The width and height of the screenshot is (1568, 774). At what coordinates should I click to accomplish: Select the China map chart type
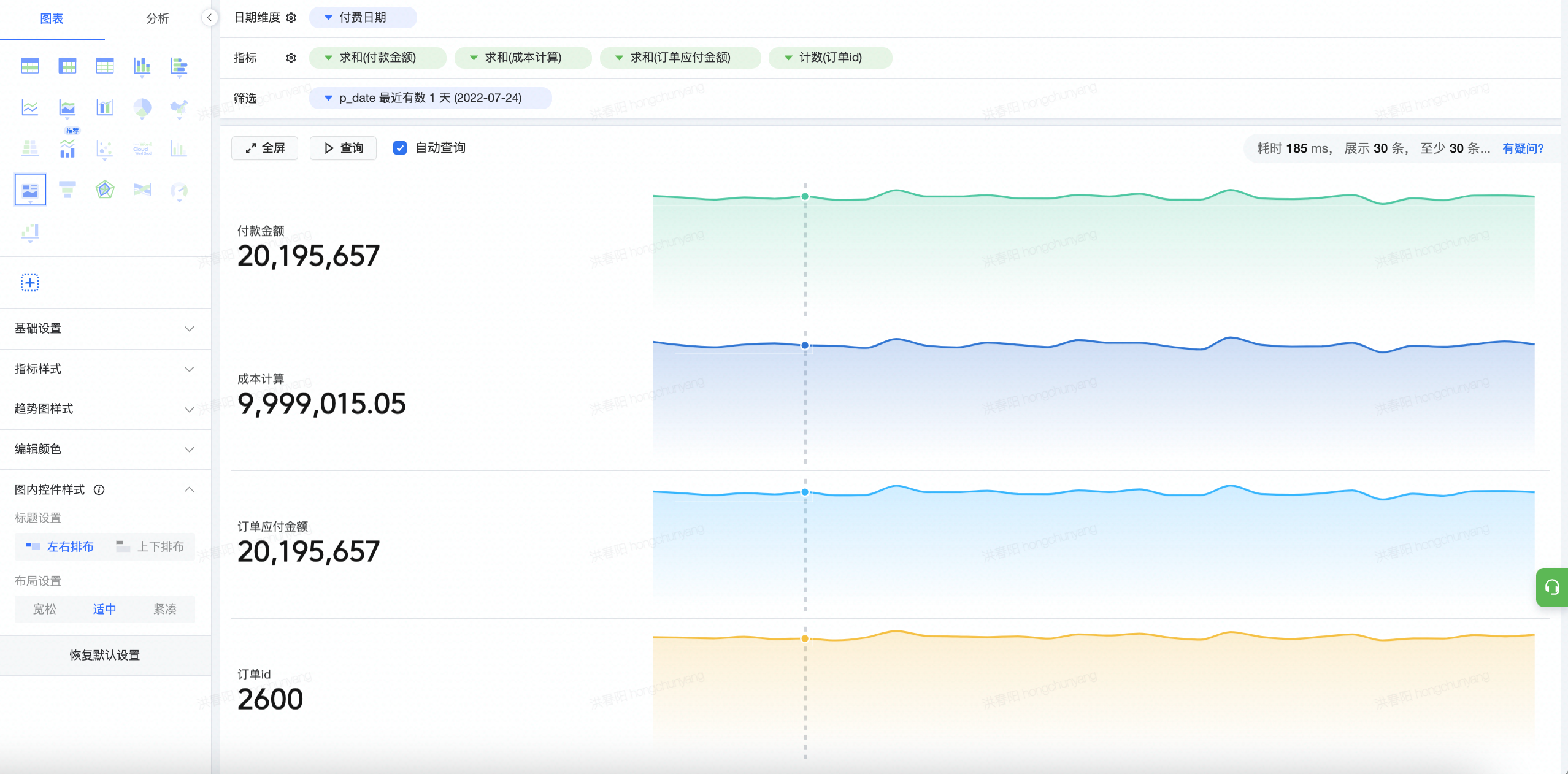coord(179,108)
